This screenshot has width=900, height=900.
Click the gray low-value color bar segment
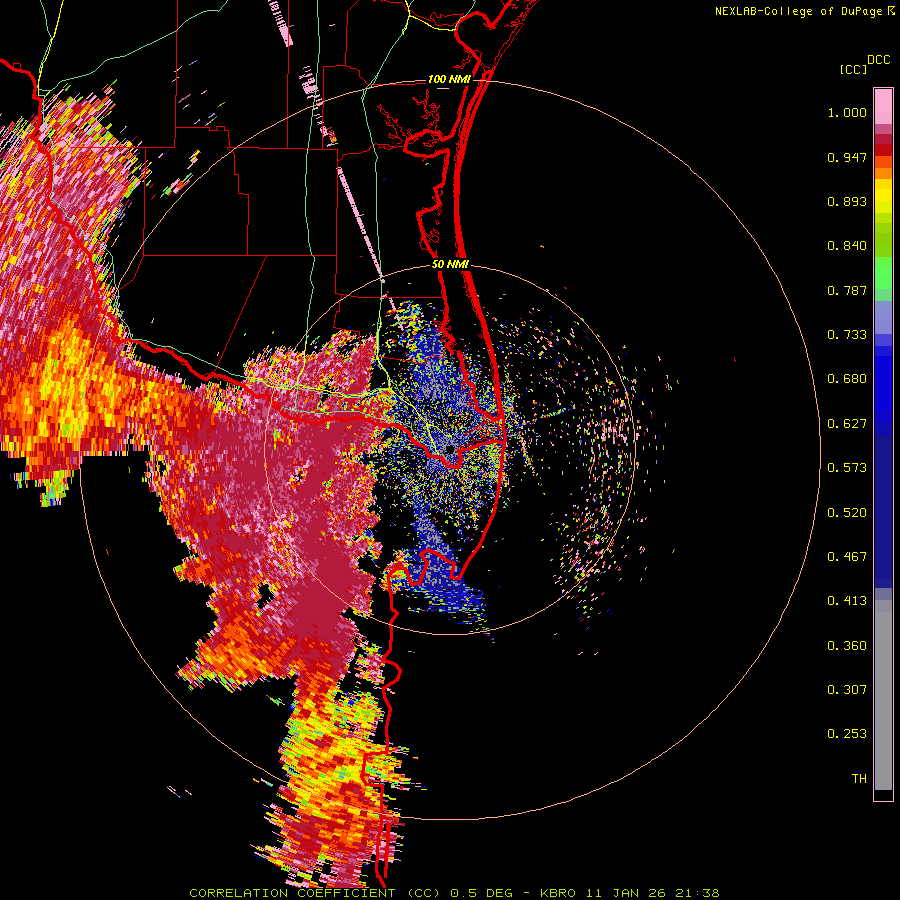pos(883,695)
